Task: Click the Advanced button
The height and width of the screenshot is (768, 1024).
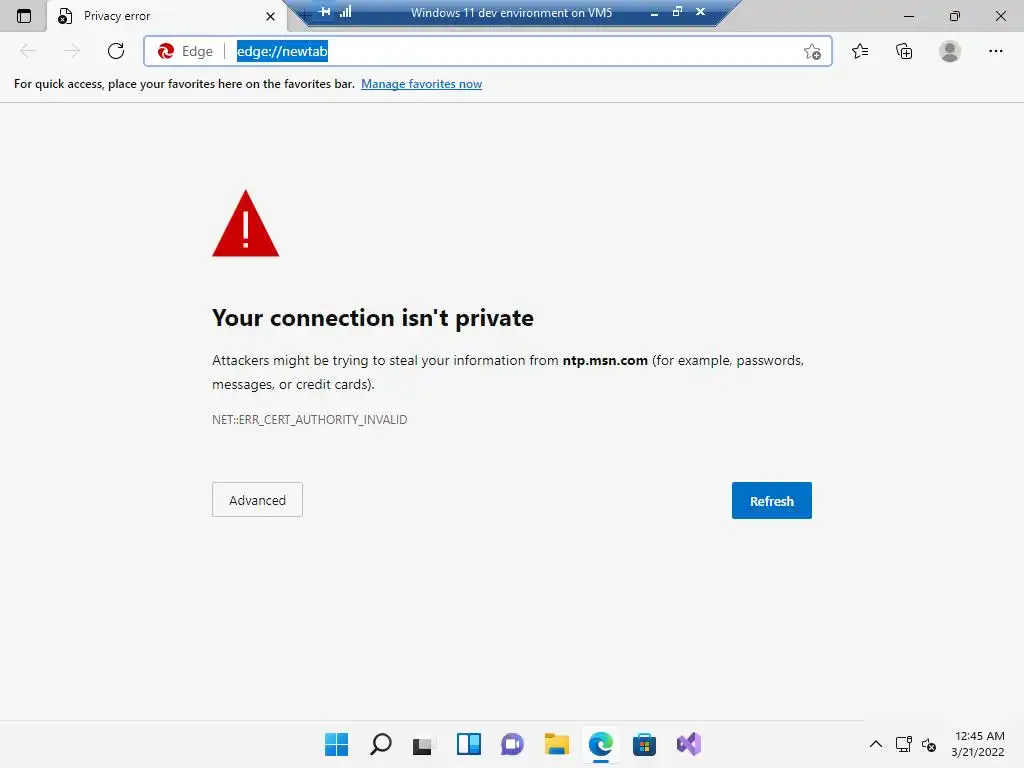Action: click(x=257, y=500)
